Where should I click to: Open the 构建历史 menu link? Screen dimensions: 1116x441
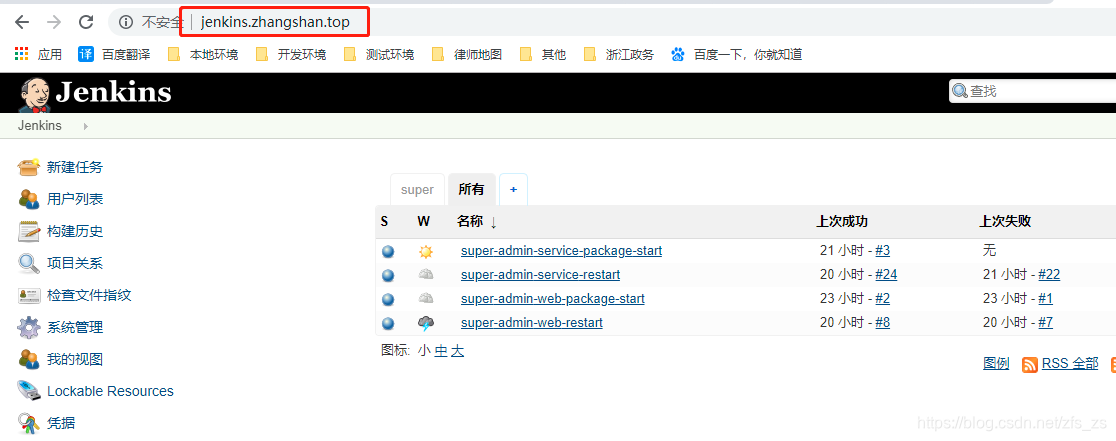tap(75, 231)
